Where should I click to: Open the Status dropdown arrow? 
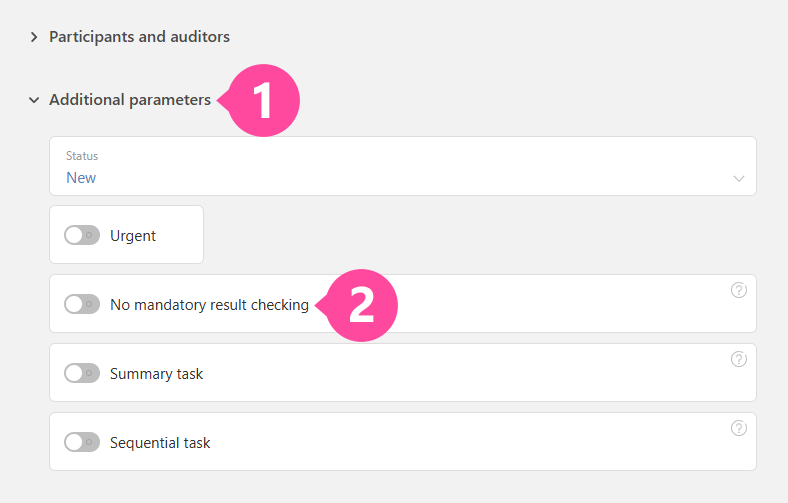[739, 178]
